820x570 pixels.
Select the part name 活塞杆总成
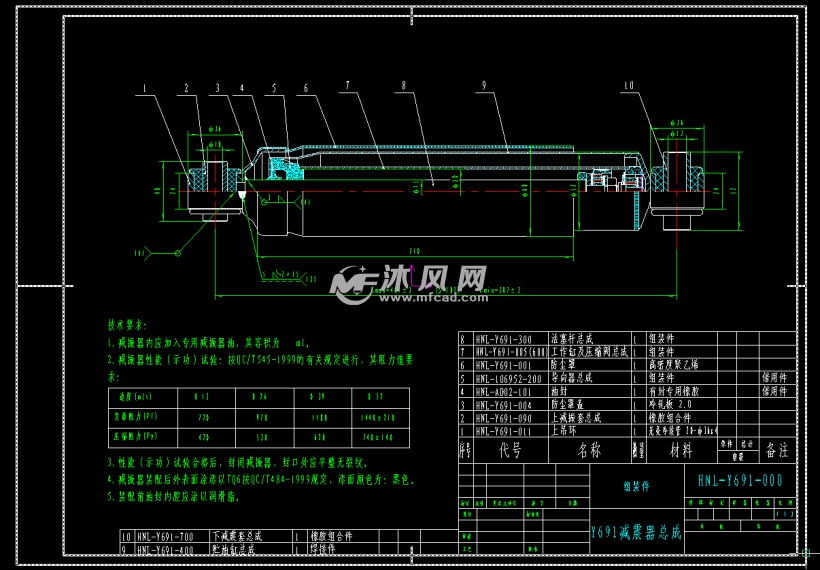coord(572,339)
